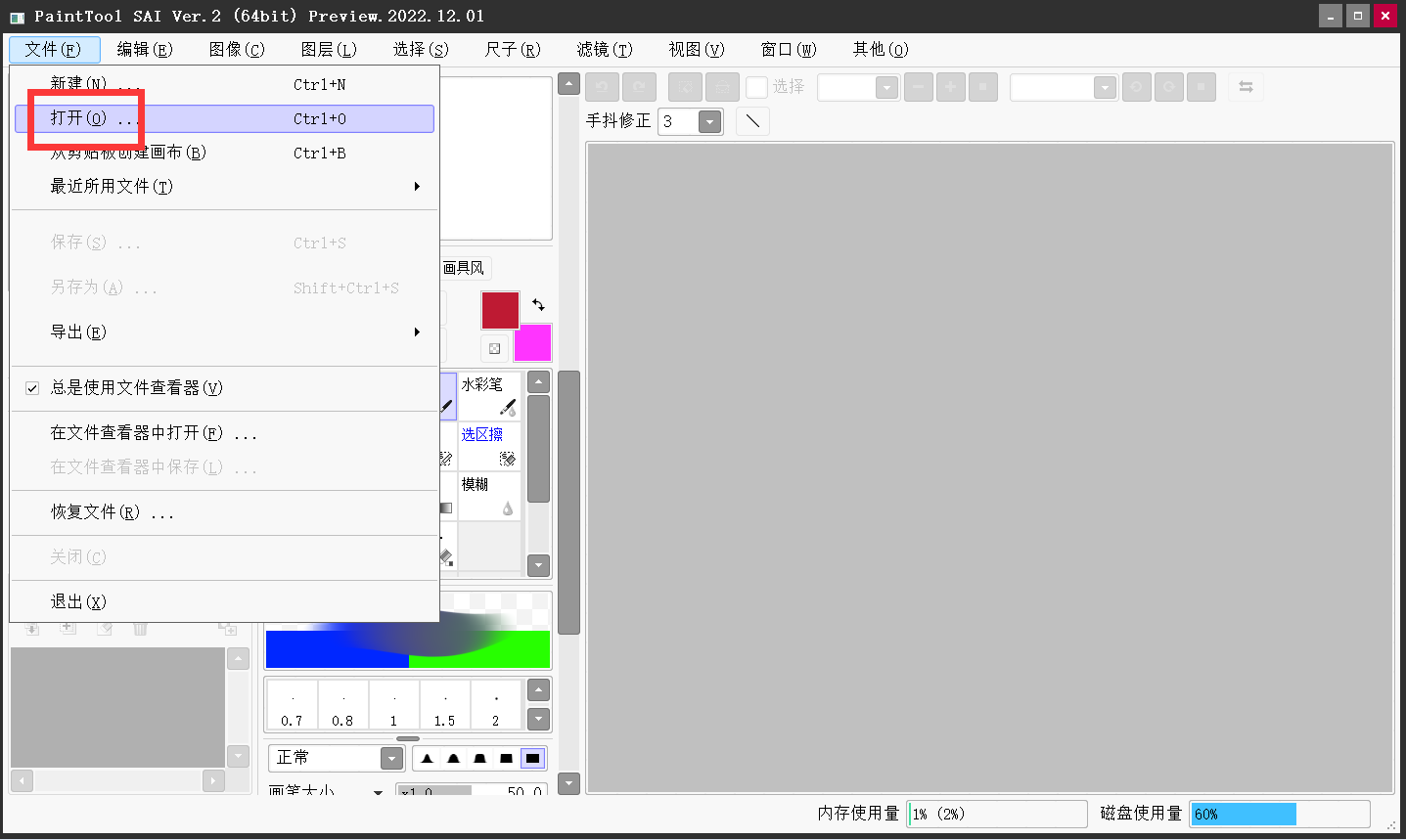Click layer panel scroll-left arrow
This screenshot has width=1406, height=840.
22,780
